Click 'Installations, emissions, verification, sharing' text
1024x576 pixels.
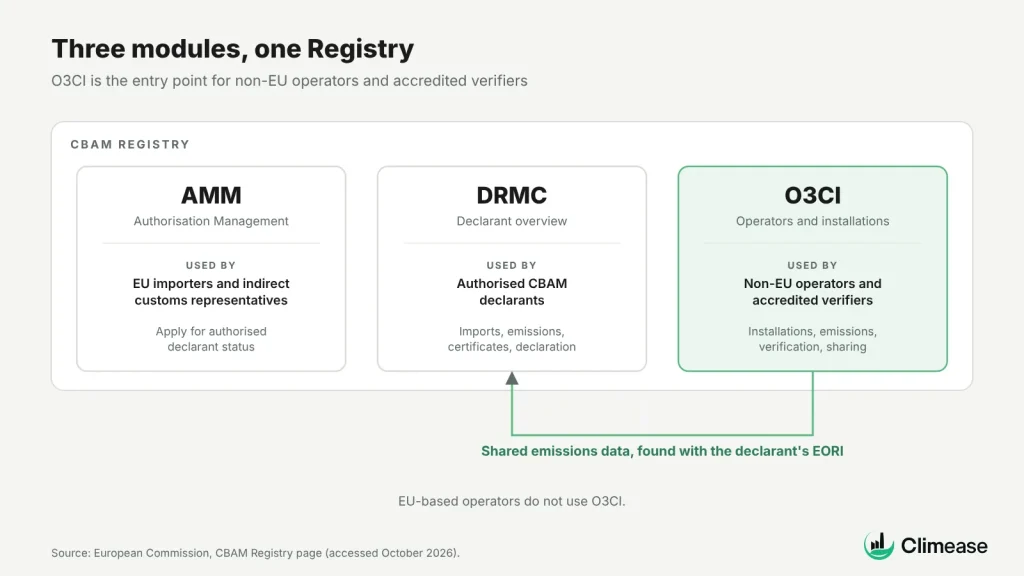(812, 339)
